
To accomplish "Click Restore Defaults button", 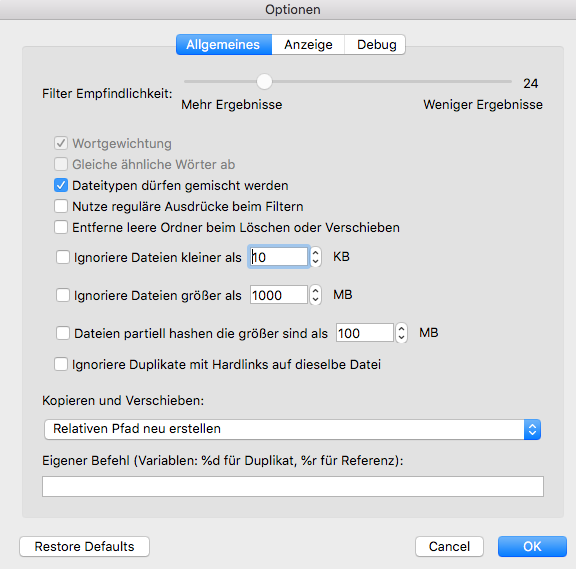I will pyautogui.click(x=84, y=546).
